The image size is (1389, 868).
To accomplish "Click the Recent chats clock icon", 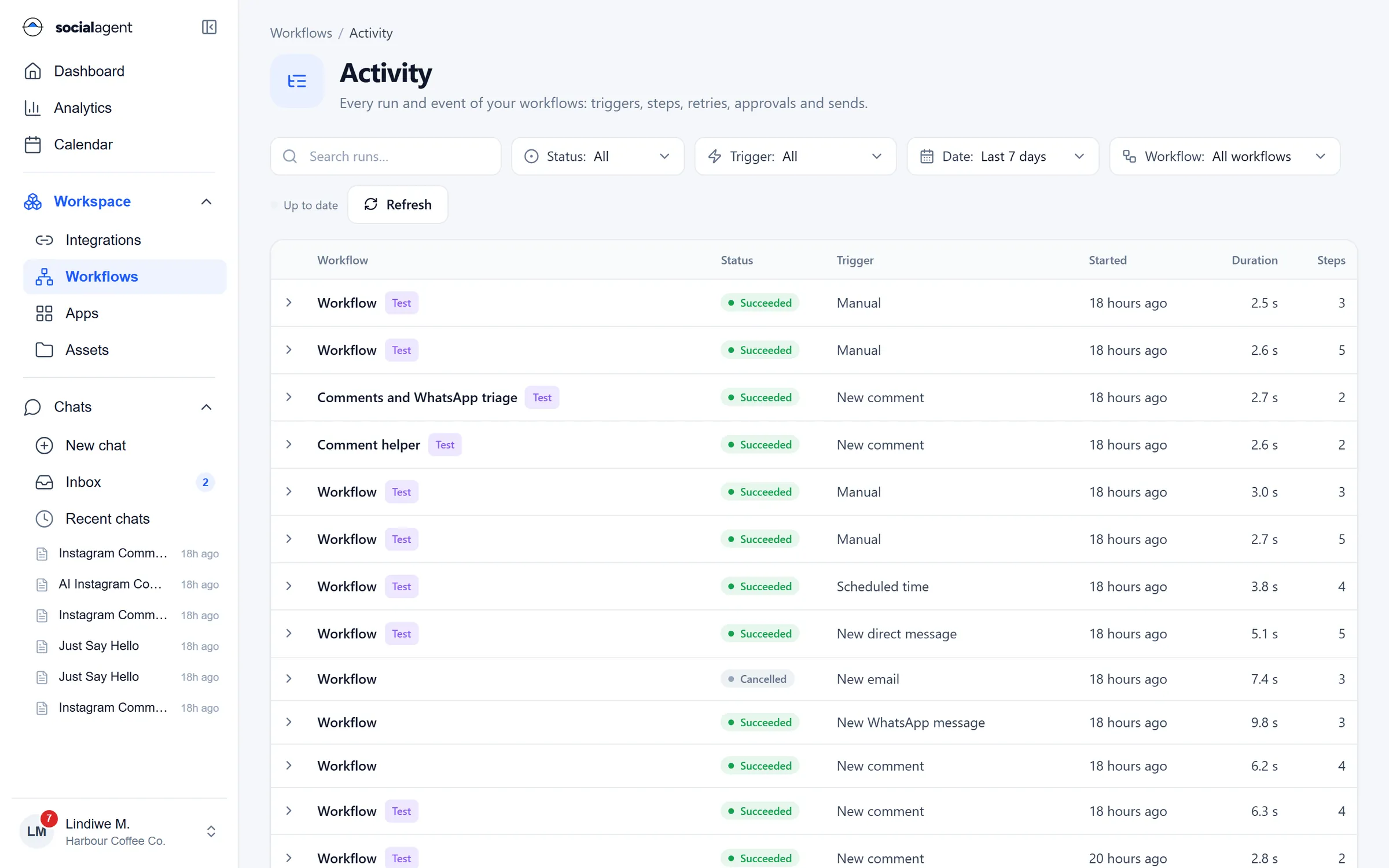I will [x=45, y=518].
